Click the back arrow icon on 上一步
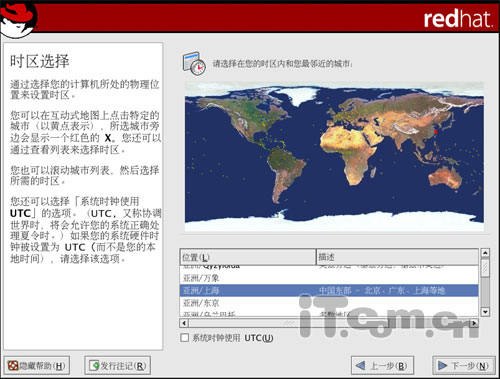Viewport: 500px width, 379px height. [x=360, y=366]
